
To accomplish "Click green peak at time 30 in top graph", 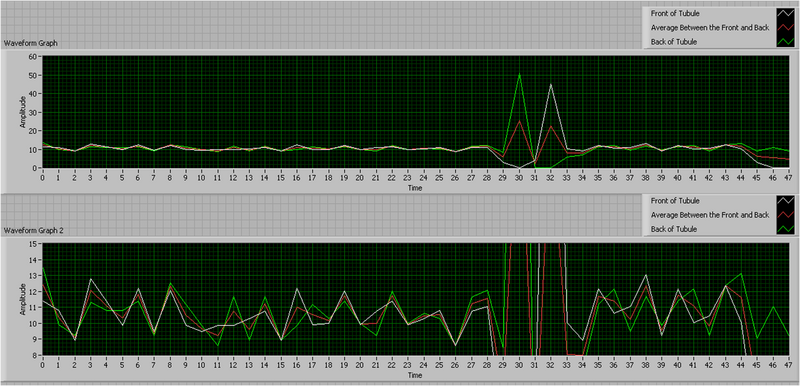I will pyautogui.click(x=519, y=74).
